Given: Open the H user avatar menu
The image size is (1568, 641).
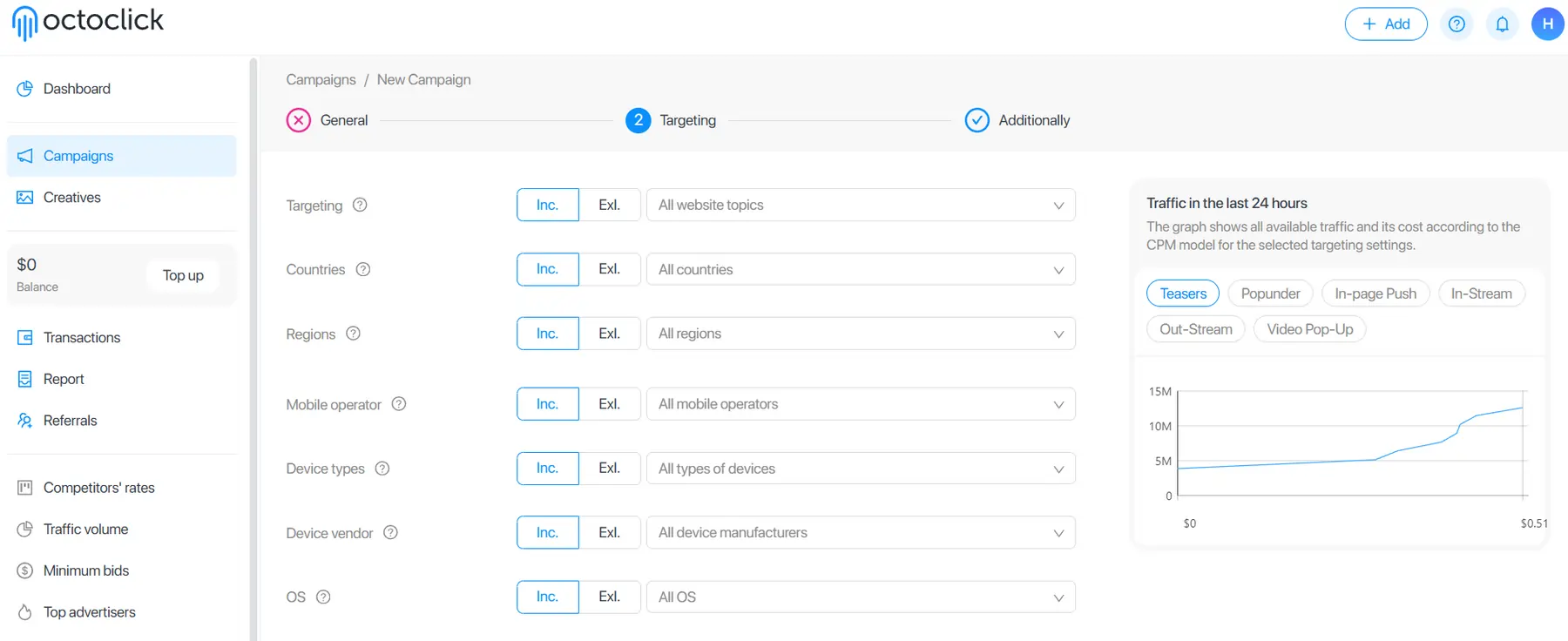Looking at the screenshot, I should 1548,24.
